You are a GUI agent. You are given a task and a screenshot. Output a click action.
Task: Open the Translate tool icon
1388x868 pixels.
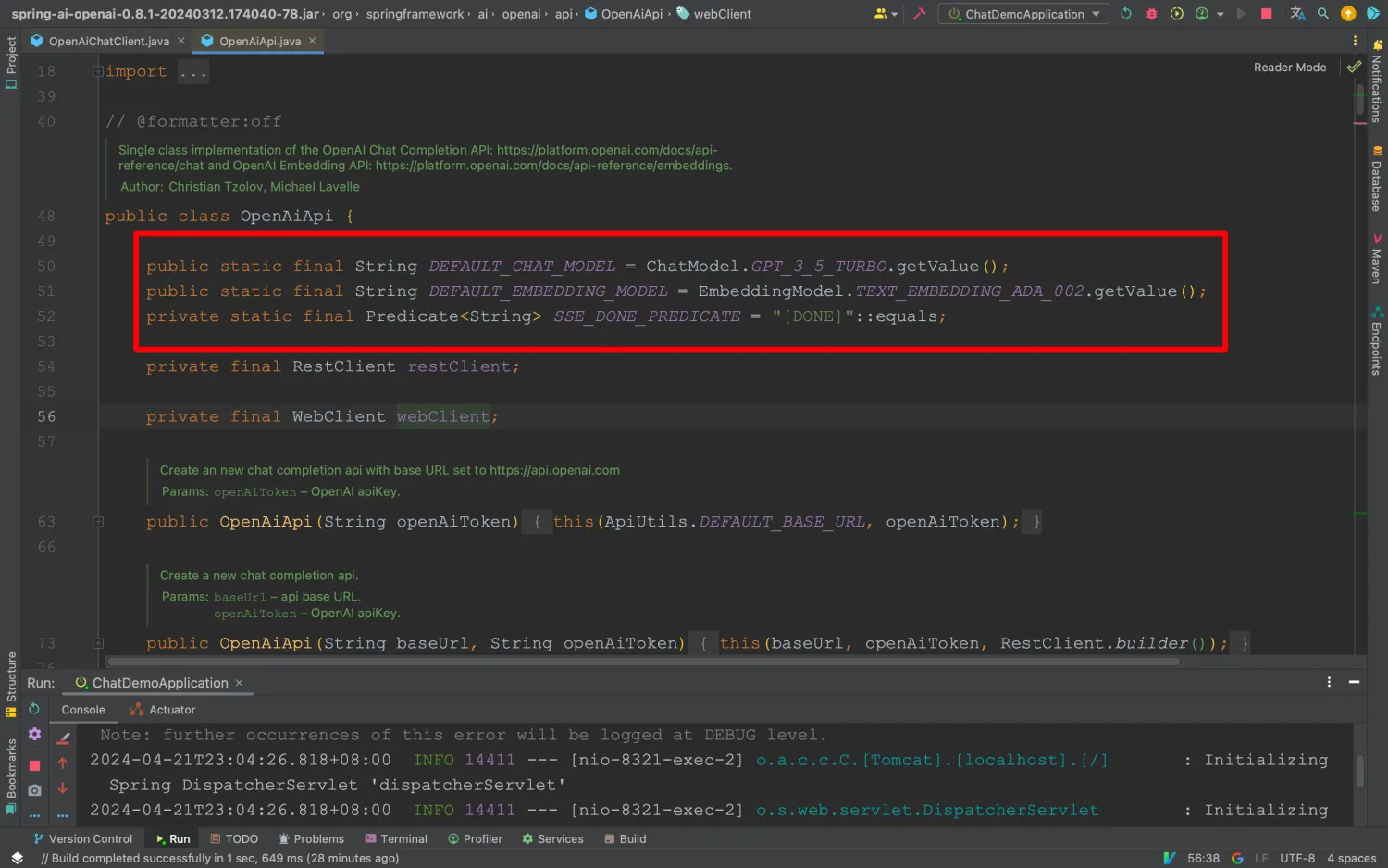coord(1297,14)
